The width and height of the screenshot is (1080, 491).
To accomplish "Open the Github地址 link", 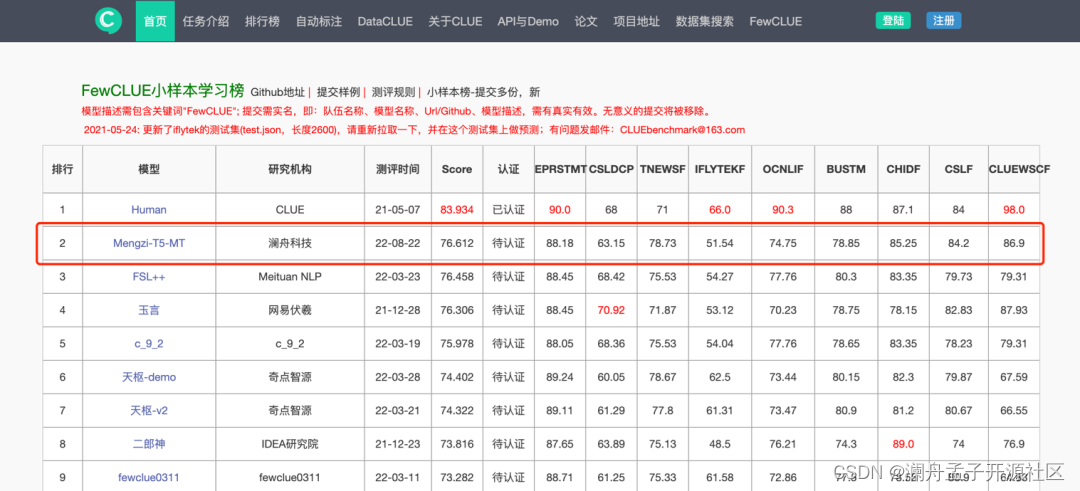I will click(278, 92).
